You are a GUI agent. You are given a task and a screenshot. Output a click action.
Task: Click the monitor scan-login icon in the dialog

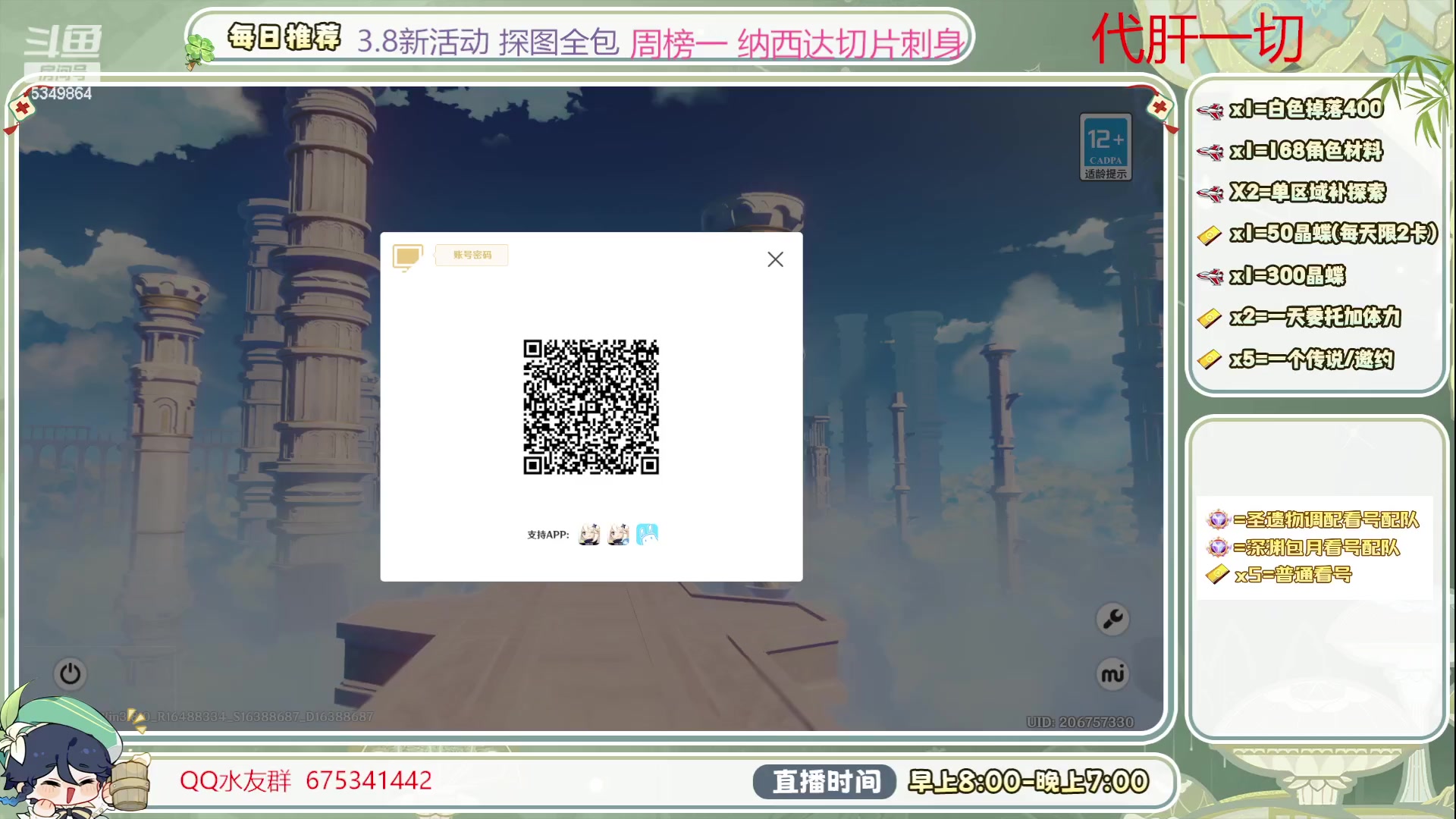[407, 256]
